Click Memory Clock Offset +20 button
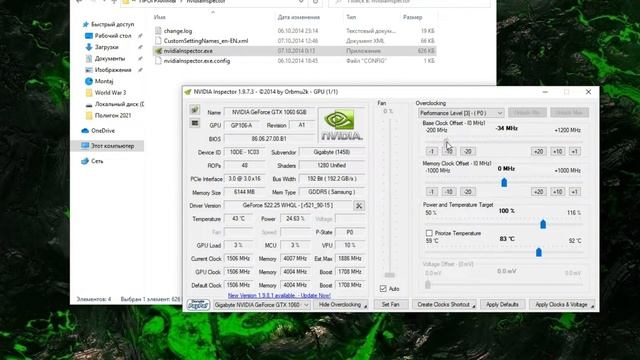640x360 pixels. point(538,192)
